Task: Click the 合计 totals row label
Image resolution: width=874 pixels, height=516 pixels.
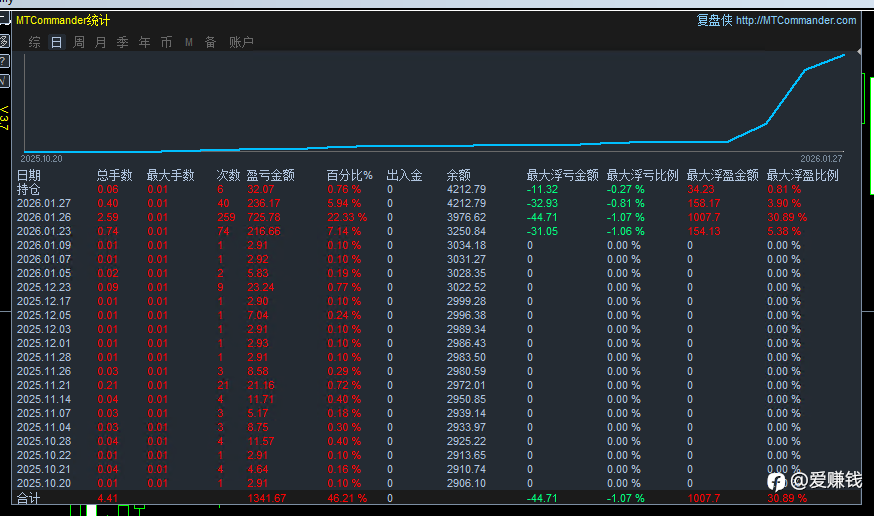Action: pos(28,498)
